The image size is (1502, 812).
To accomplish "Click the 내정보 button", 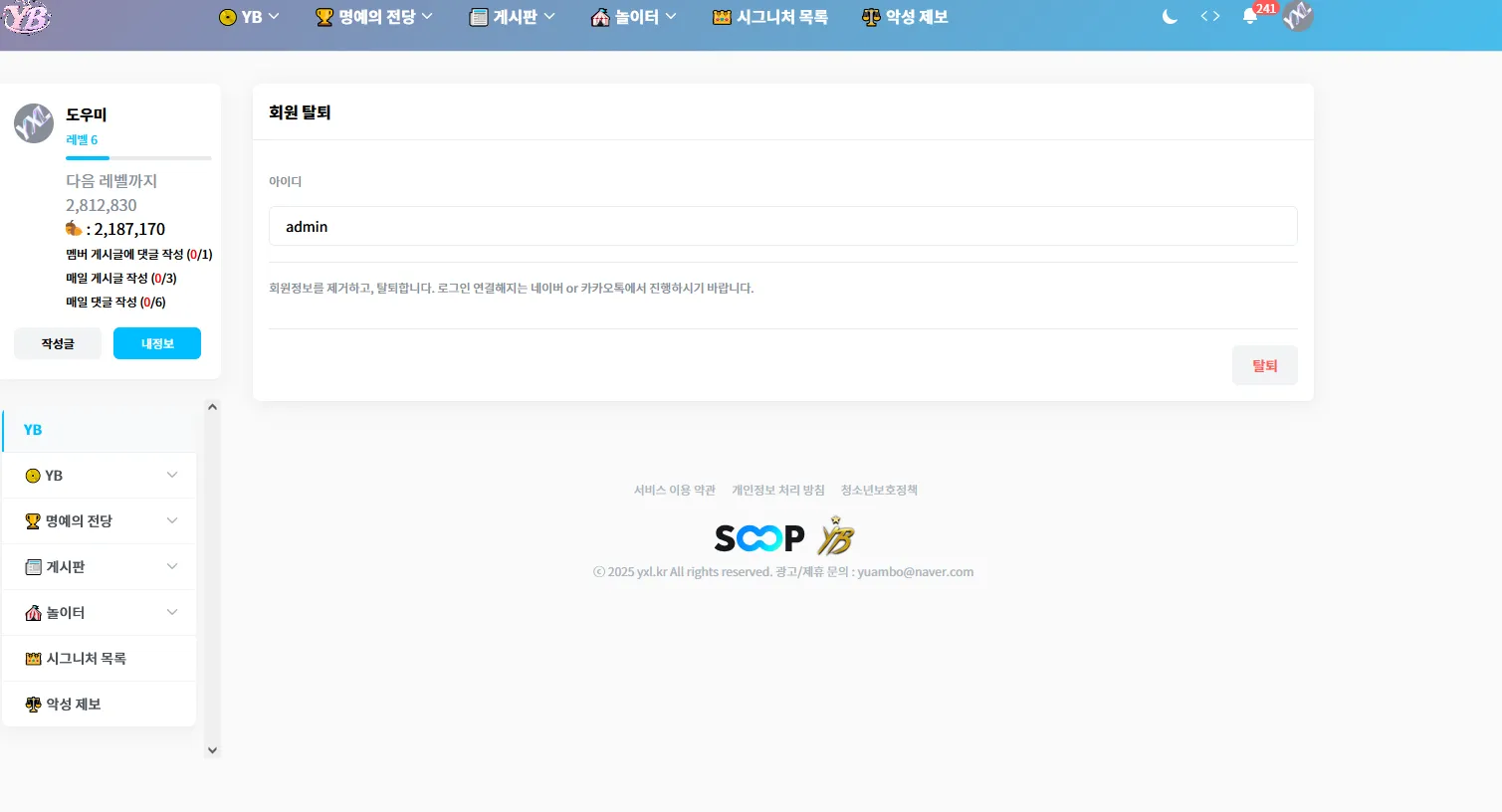I will point(157,343).
